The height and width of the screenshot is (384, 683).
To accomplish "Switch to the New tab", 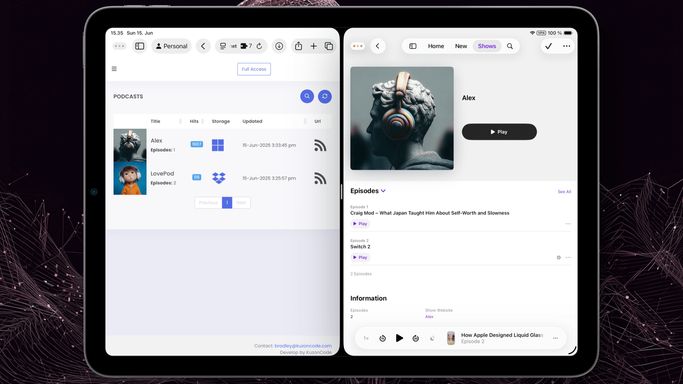I will tap(461, 46).
